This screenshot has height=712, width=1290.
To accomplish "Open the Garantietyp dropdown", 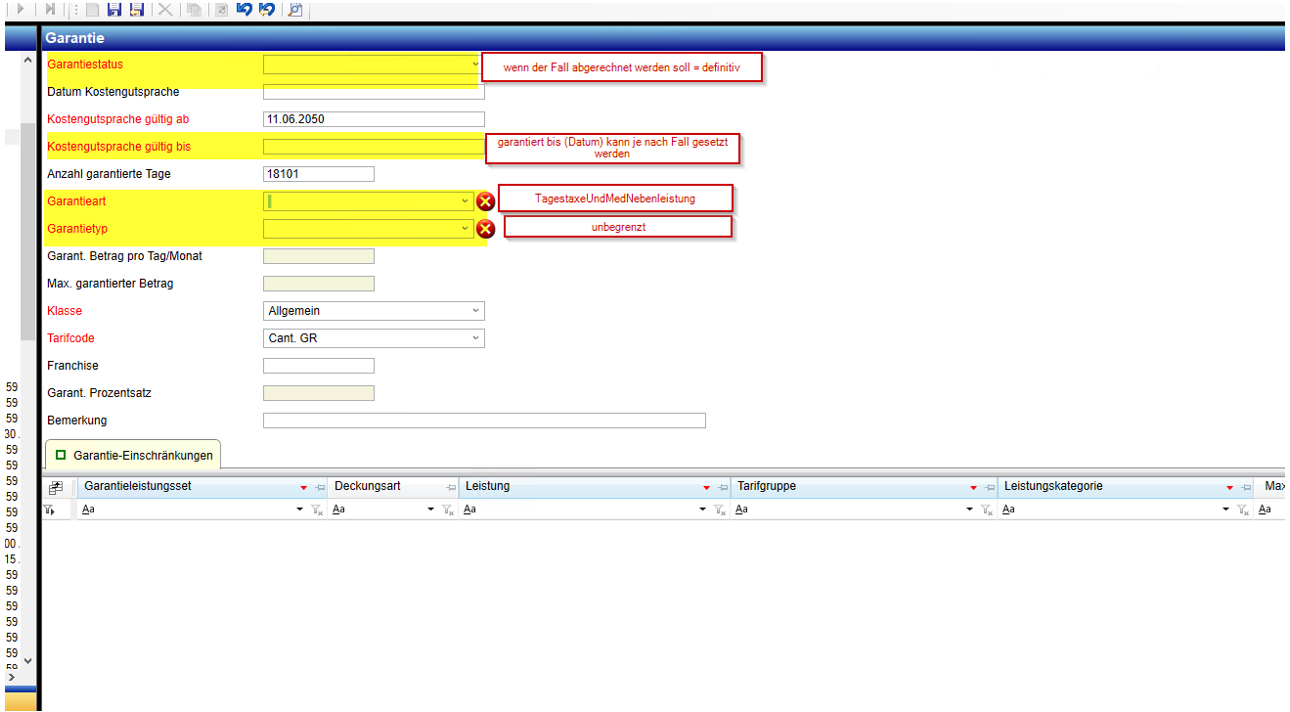I will click(465, 228).
